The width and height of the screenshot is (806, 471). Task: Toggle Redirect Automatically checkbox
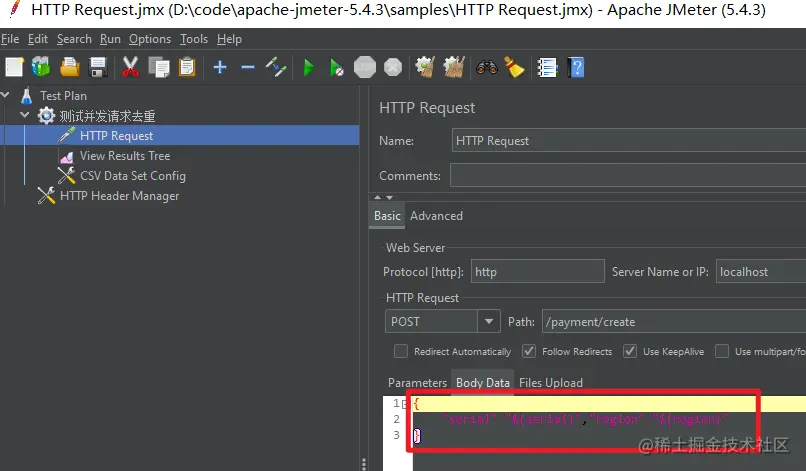[400, 351]
